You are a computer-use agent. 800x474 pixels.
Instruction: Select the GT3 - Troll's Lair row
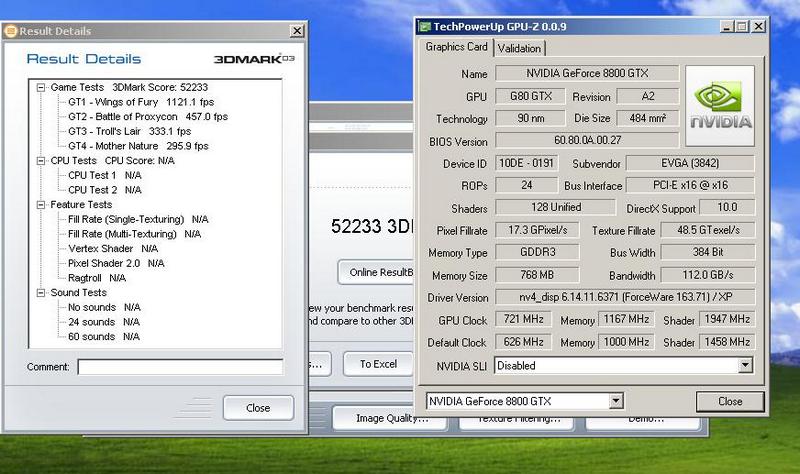click(x=130, y=132)
